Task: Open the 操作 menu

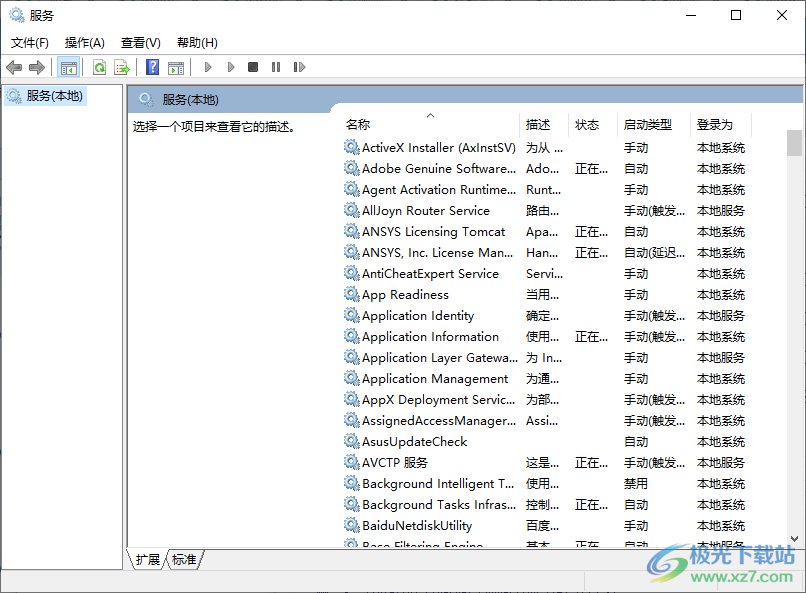Action: tap(85, 42)
